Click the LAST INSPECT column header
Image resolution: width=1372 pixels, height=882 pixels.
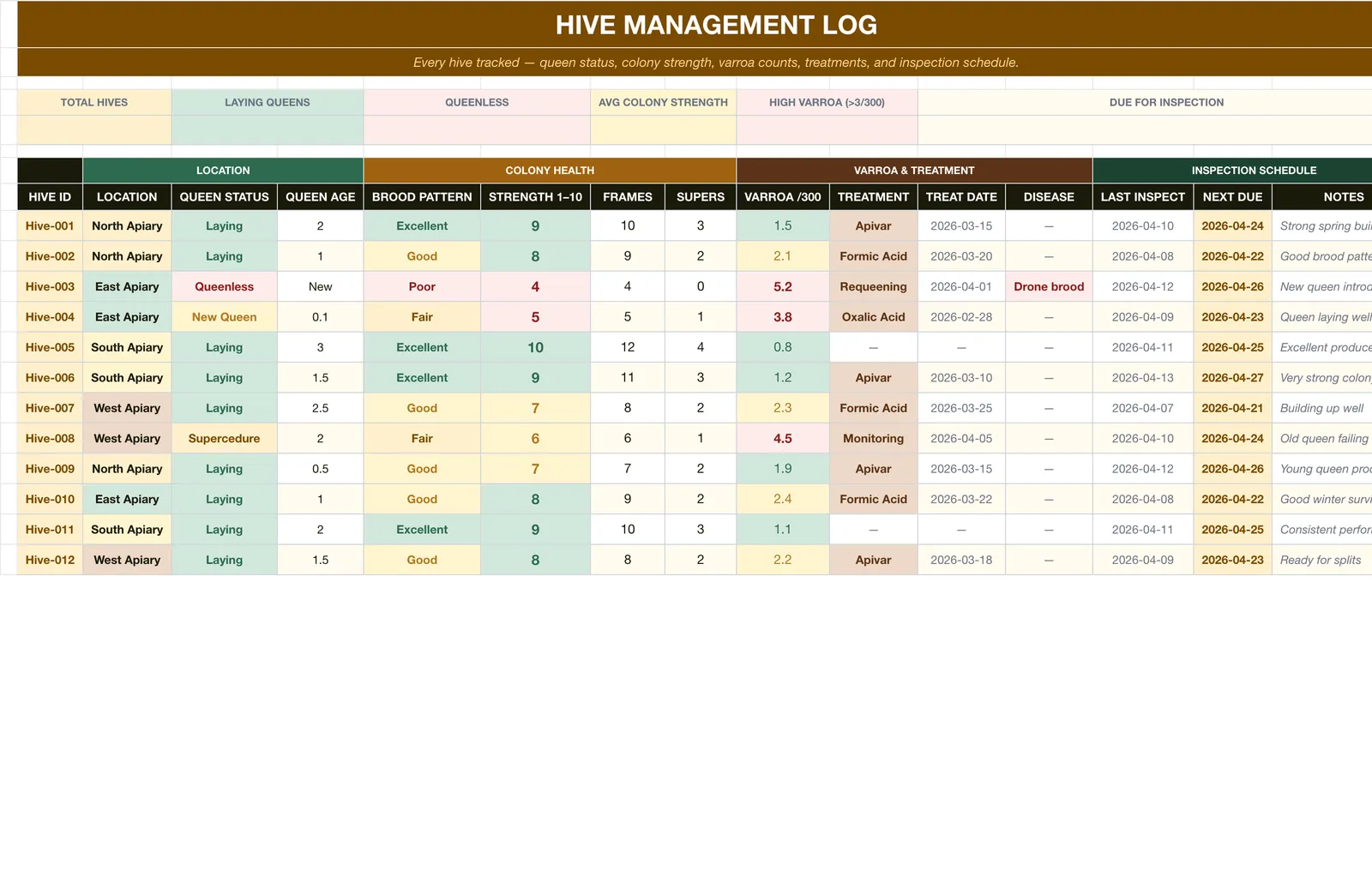(x=1143, y=197)
